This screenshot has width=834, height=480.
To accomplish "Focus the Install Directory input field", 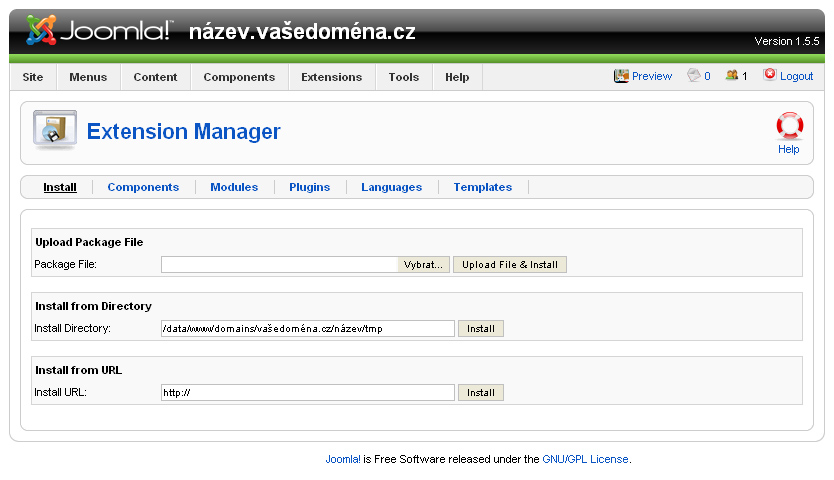I will (308, 328).
